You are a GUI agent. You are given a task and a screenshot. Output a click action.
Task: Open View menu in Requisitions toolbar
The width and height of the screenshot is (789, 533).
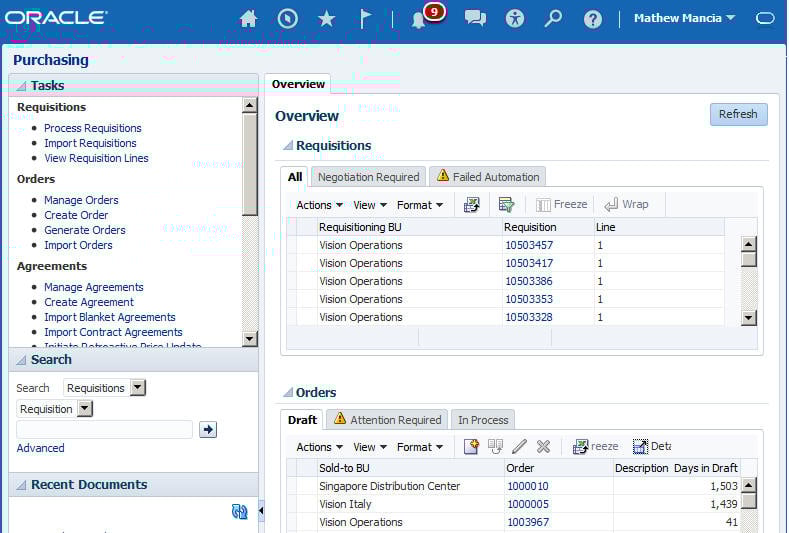370,205
